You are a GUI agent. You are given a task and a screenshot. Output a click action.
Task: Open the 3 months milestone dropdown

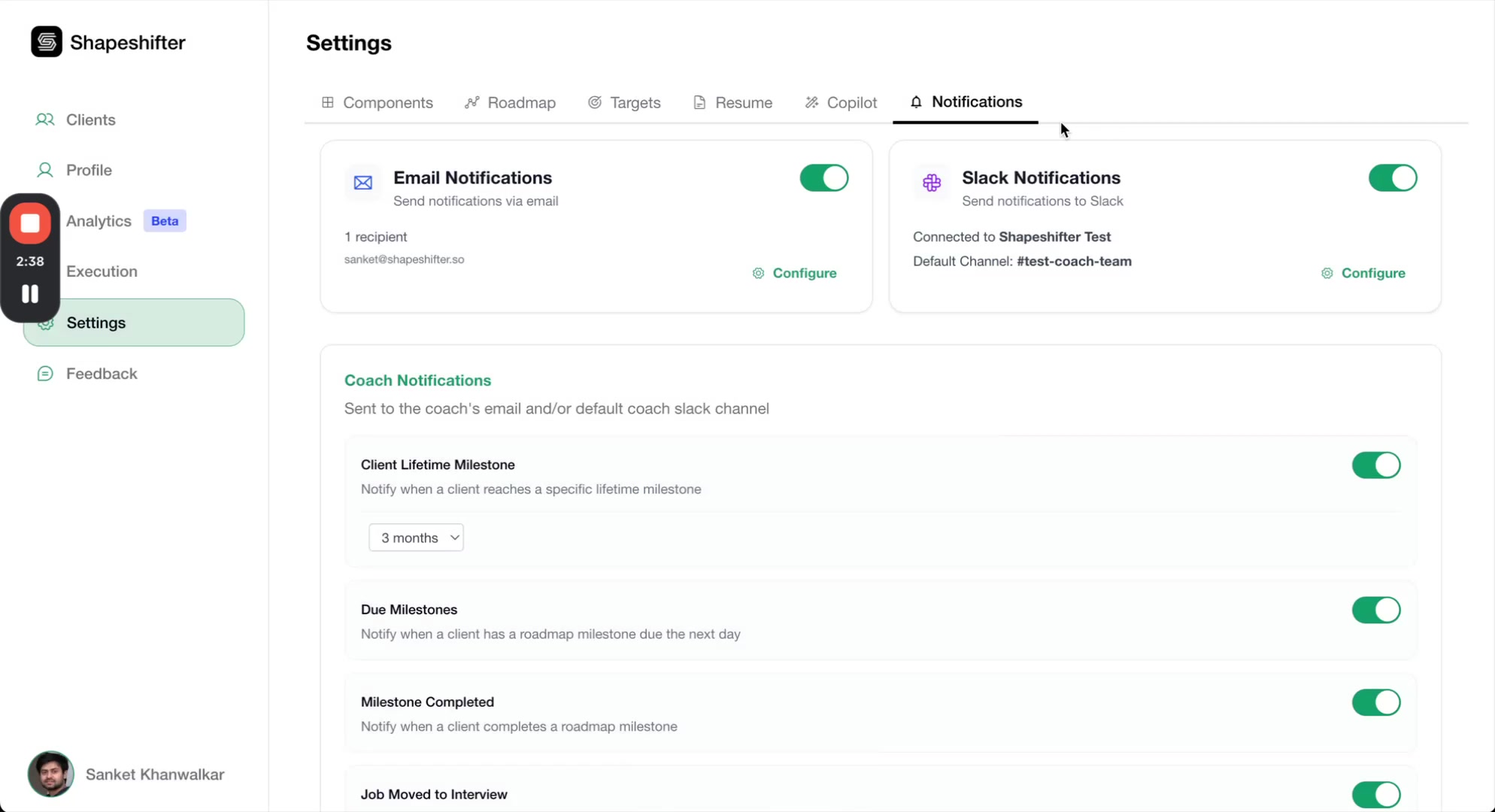(x=416, y=537)
